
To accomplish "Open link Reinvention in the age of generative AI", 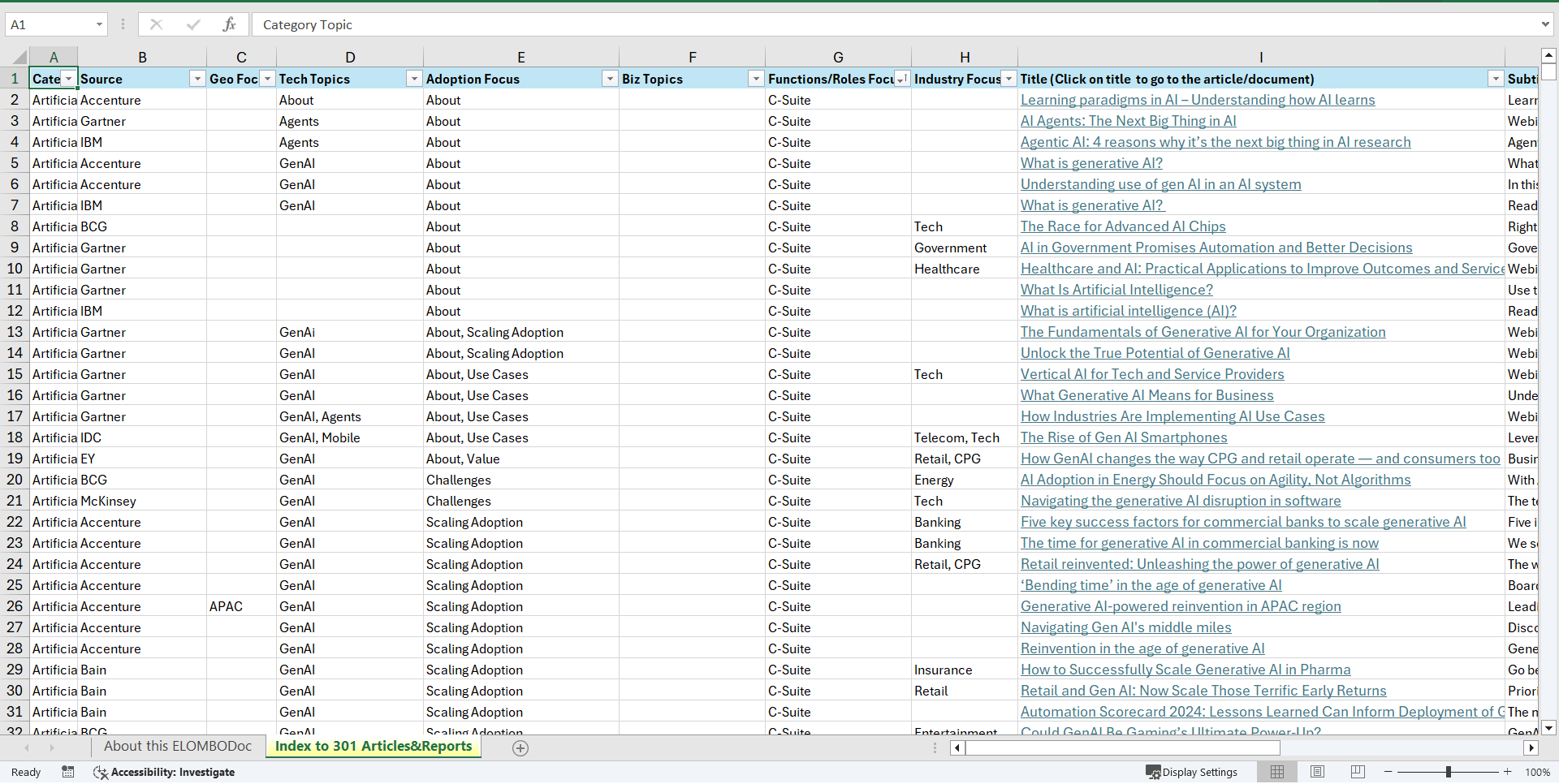I will [x=1142, y=648].
